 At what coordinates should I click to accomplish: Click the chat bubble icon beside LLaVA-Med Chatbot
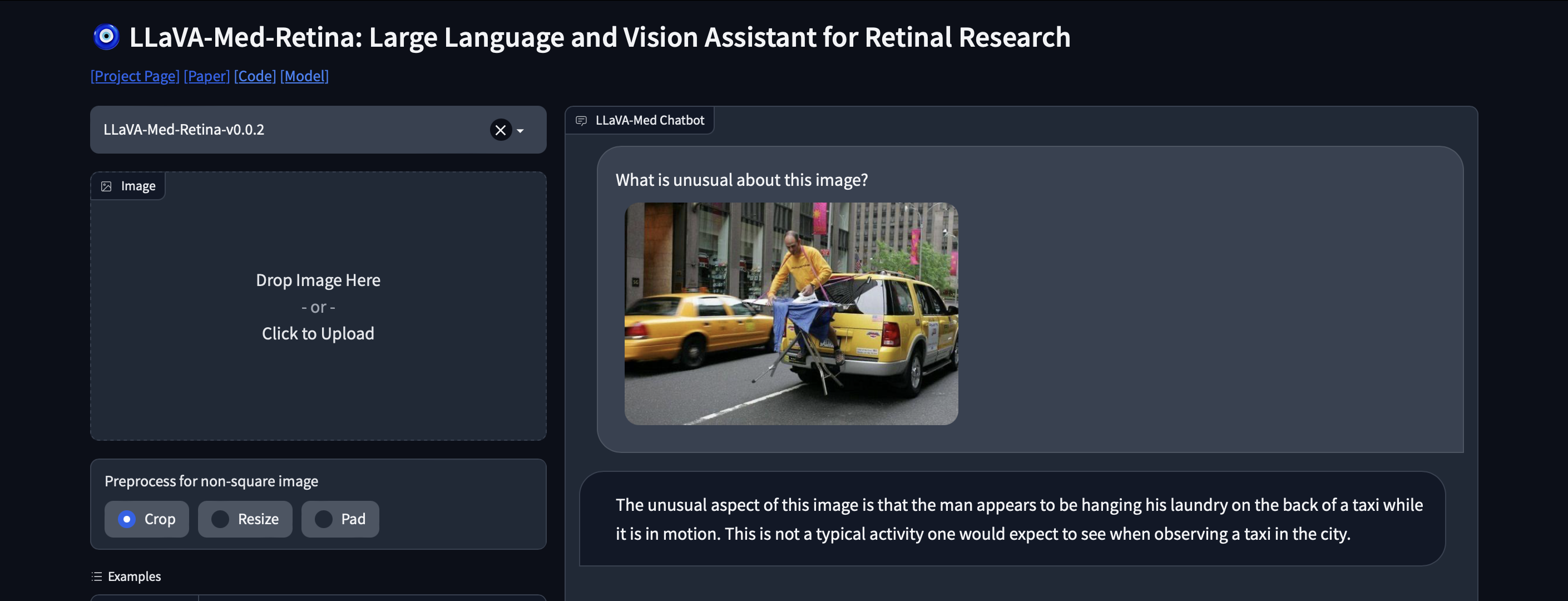(581, 120)
